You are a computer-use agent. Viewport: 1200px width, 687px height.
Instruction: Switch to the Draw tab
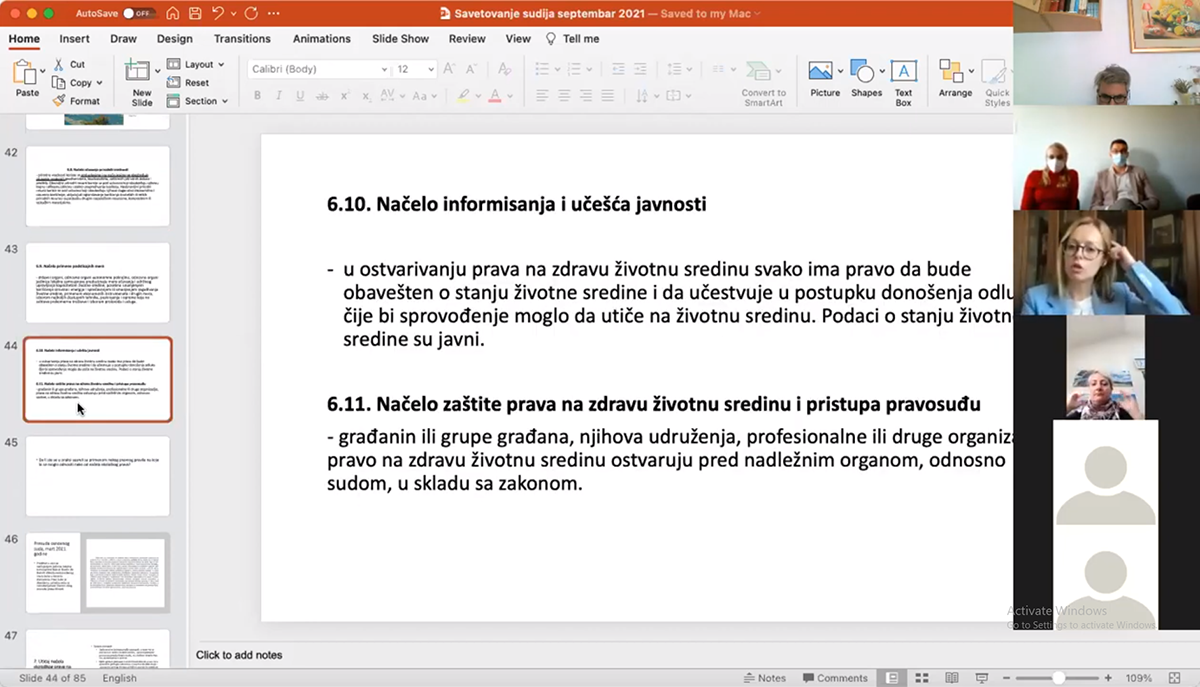click(123, 39)
